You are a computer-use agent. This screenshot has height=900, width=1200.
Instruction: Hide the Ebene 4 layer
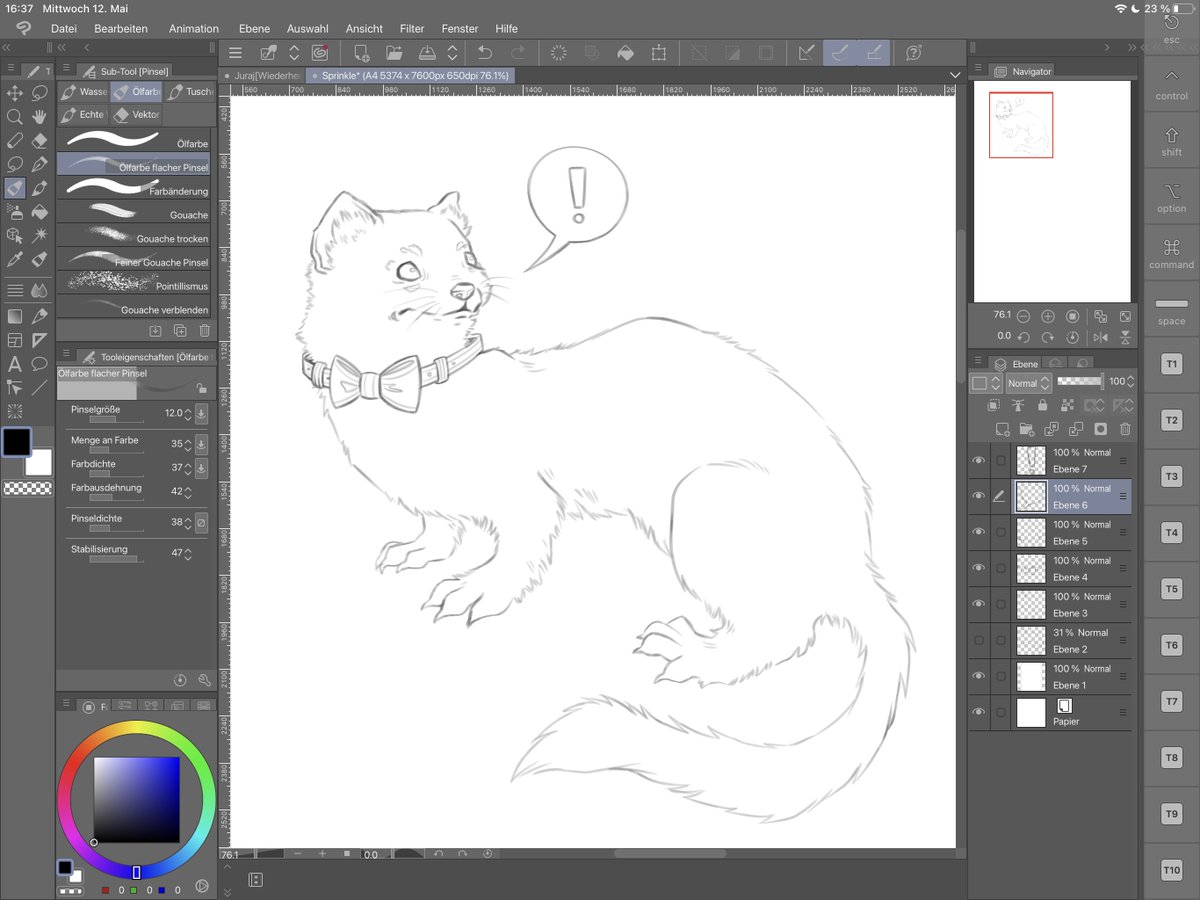tap(978, 569)
